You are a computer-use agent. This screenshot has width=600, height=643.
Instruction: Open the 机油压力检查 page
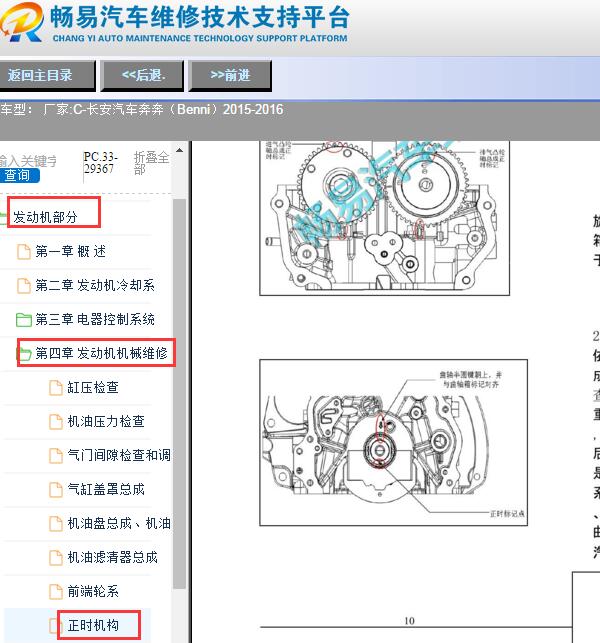tap(106, 422)
